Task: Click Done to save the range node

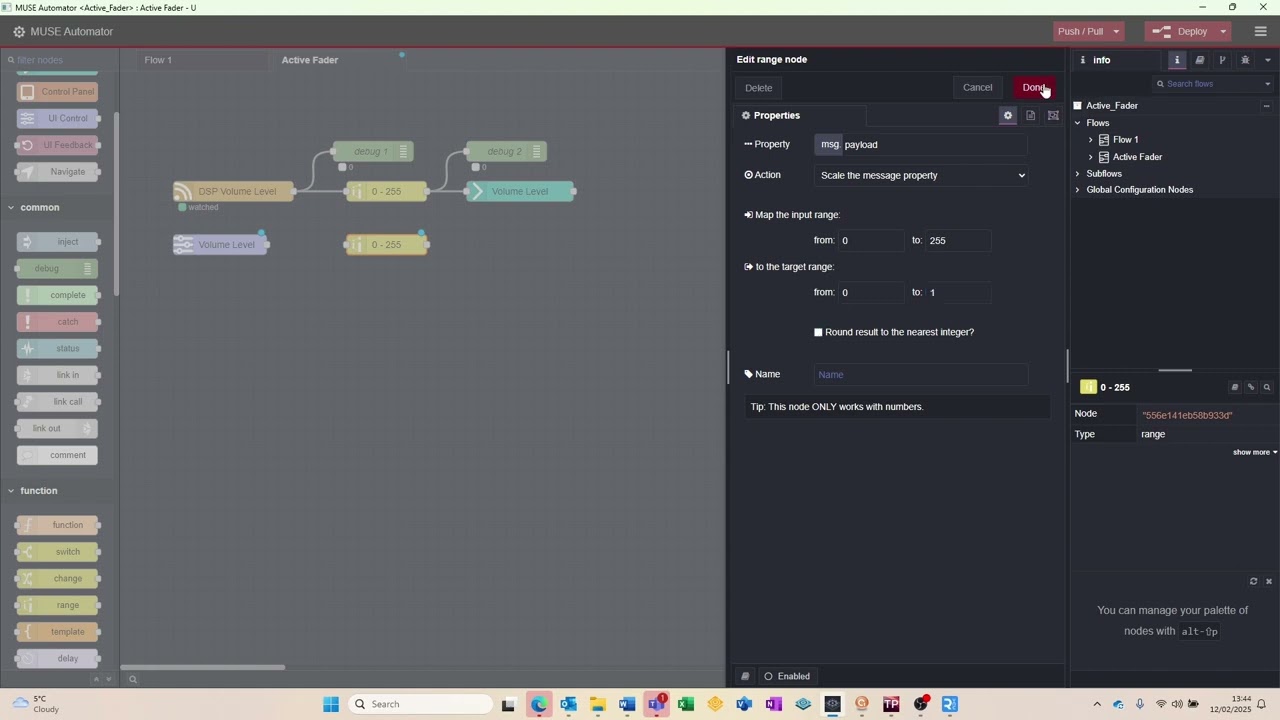Action: click(x=1034, y=88)
